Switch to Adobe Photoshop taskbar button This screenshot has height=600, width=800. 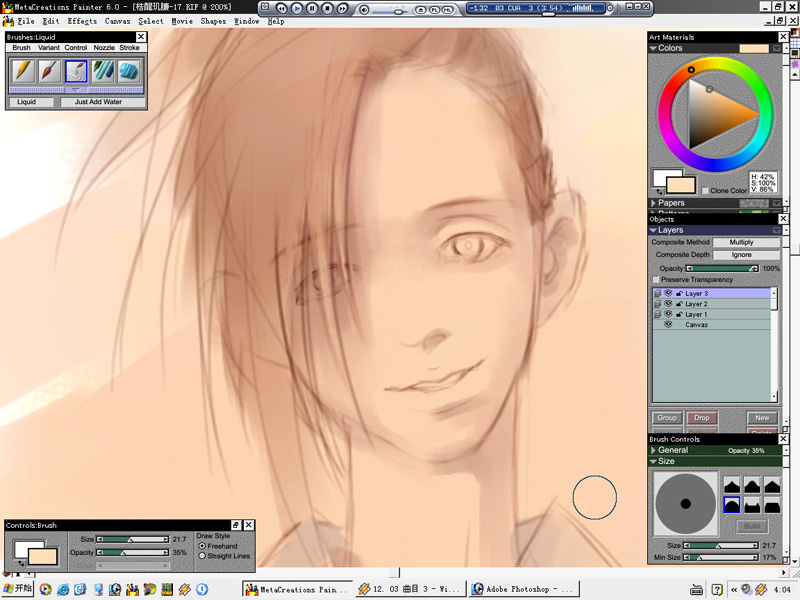coord(524,589)
